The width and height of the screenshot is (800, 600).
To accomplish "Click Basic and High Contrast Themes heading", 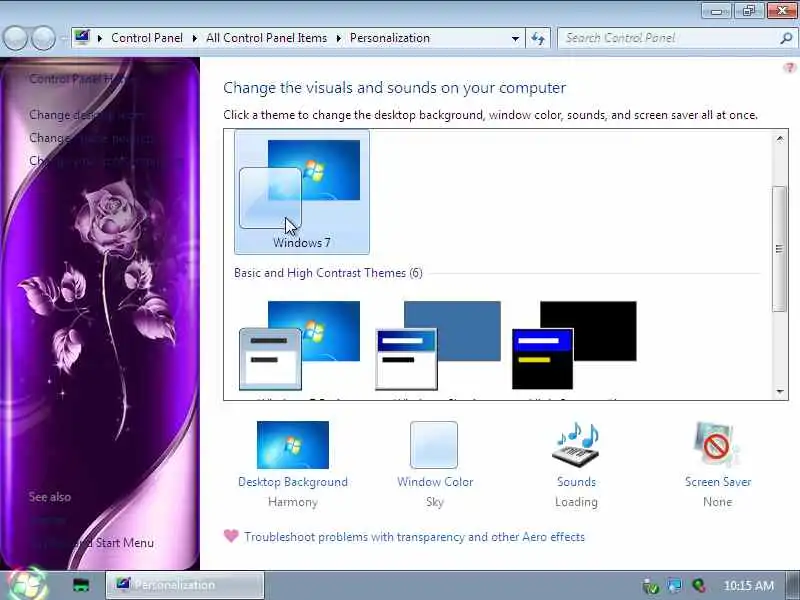I will pyautogui.click(x=328, y=273).
